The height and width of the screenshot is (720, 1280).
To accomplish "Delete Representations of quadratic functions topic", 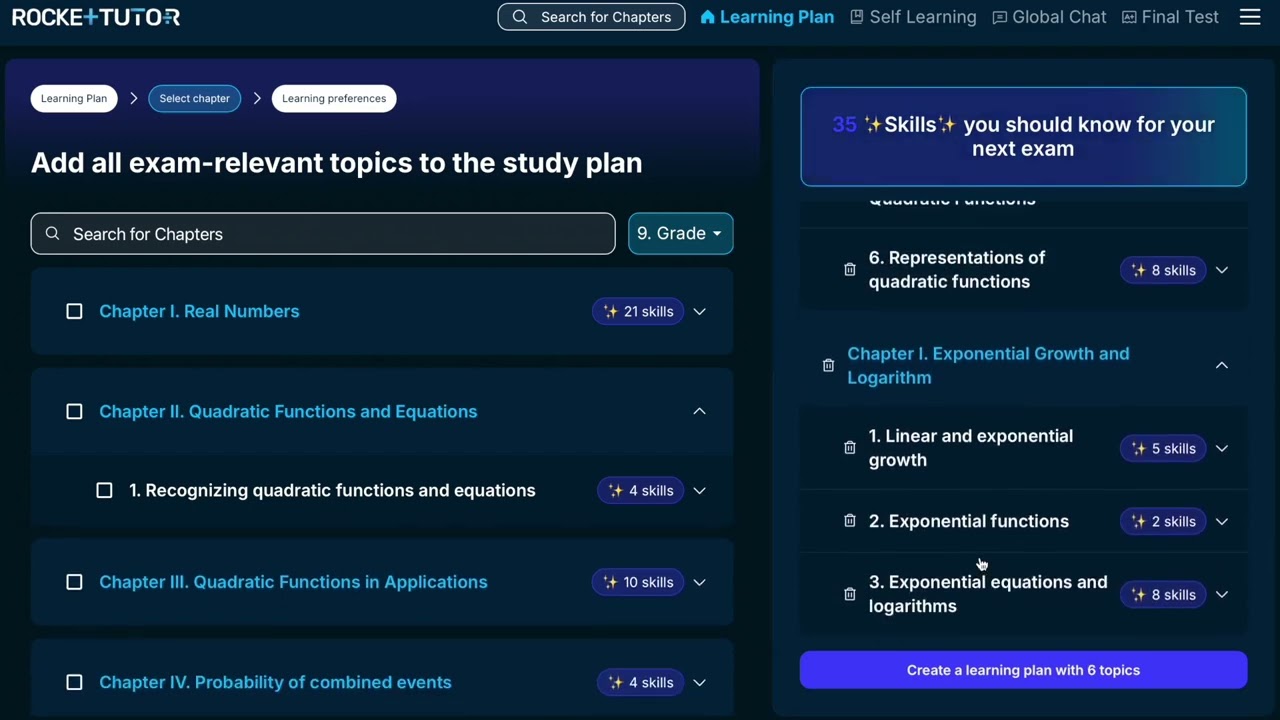I will 849,270.
